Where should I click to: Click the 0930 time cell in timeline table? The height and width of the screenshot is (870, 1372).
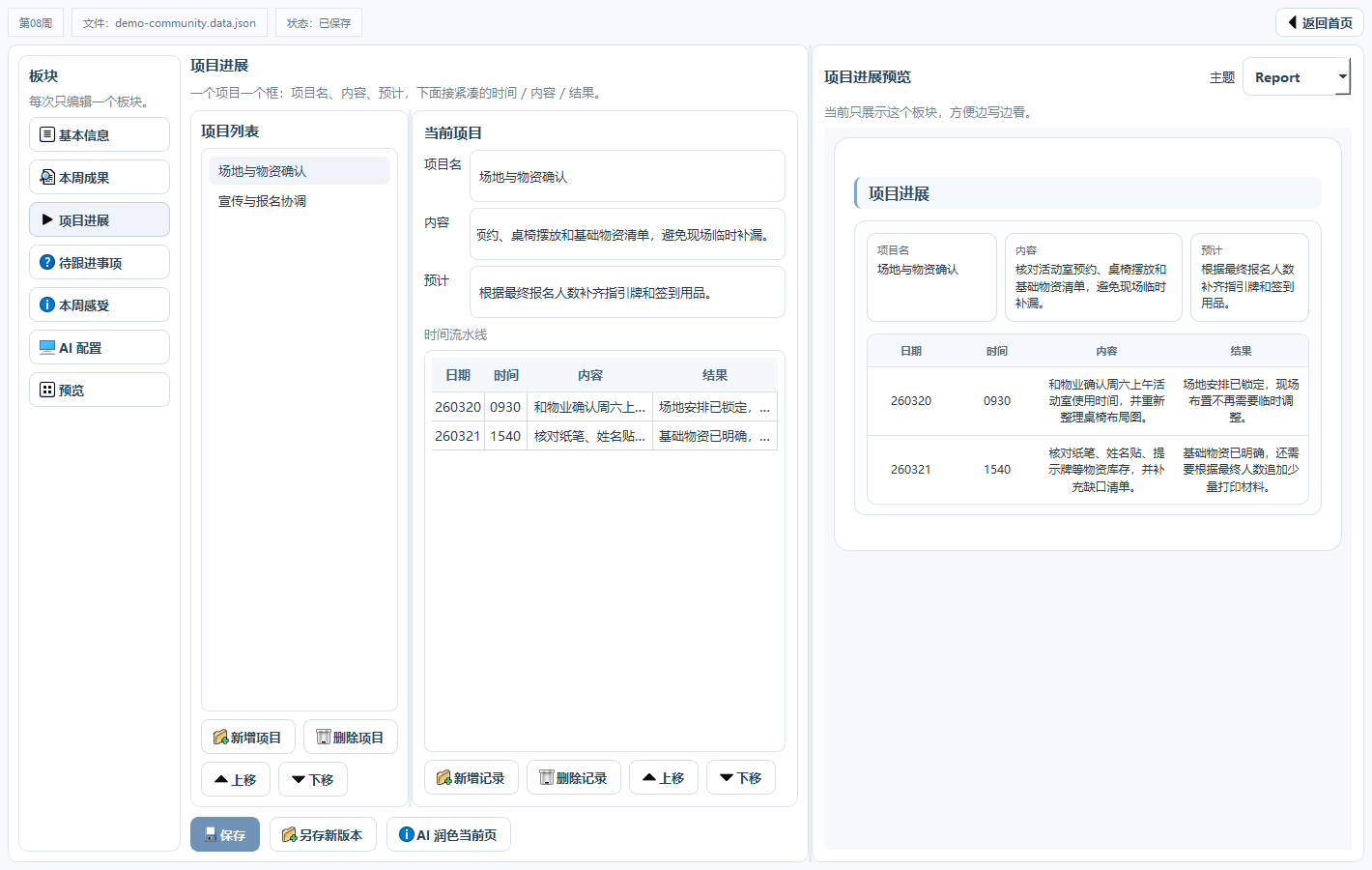point(505,407)
